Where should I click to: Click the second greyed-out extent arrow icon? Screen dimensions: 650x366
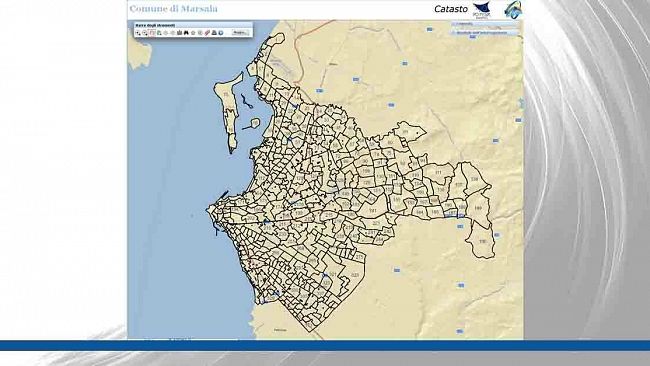pyautogui.click(x=172, y=33)
